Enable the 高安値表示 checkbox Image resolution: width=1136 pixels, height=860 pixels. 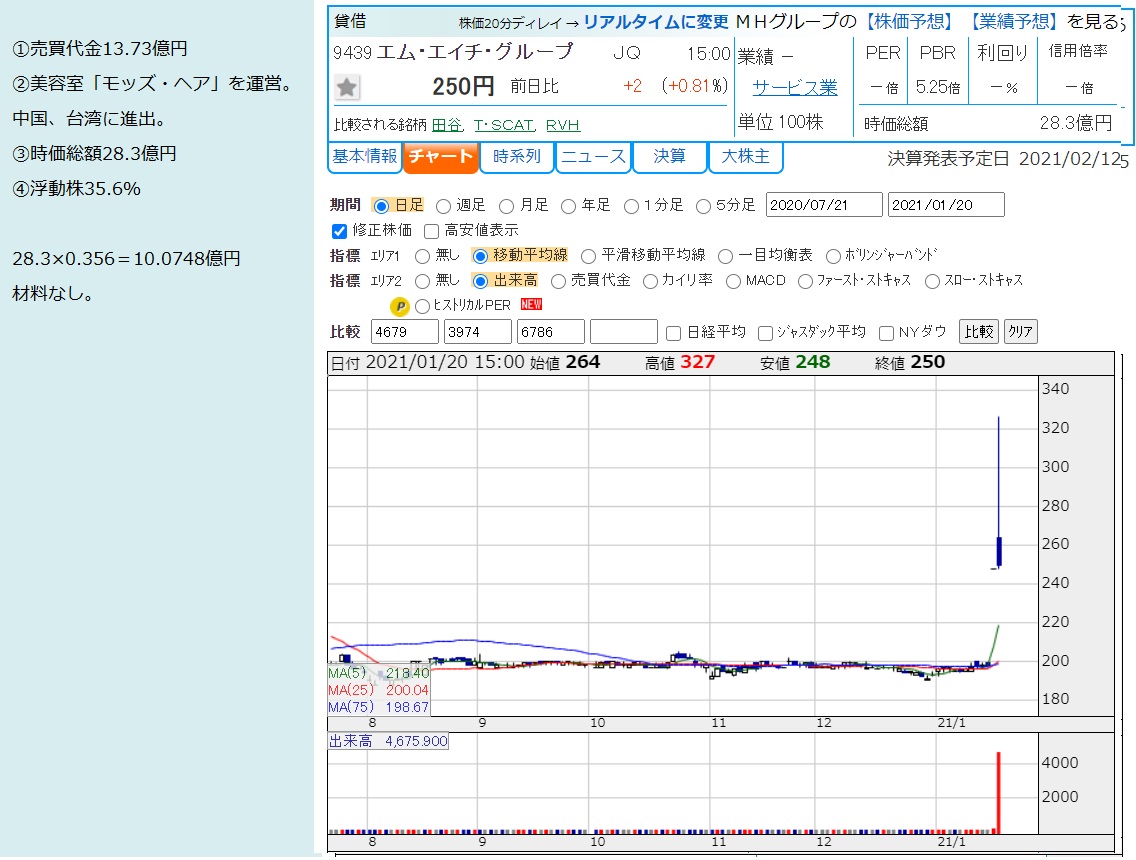click(431, 231)
